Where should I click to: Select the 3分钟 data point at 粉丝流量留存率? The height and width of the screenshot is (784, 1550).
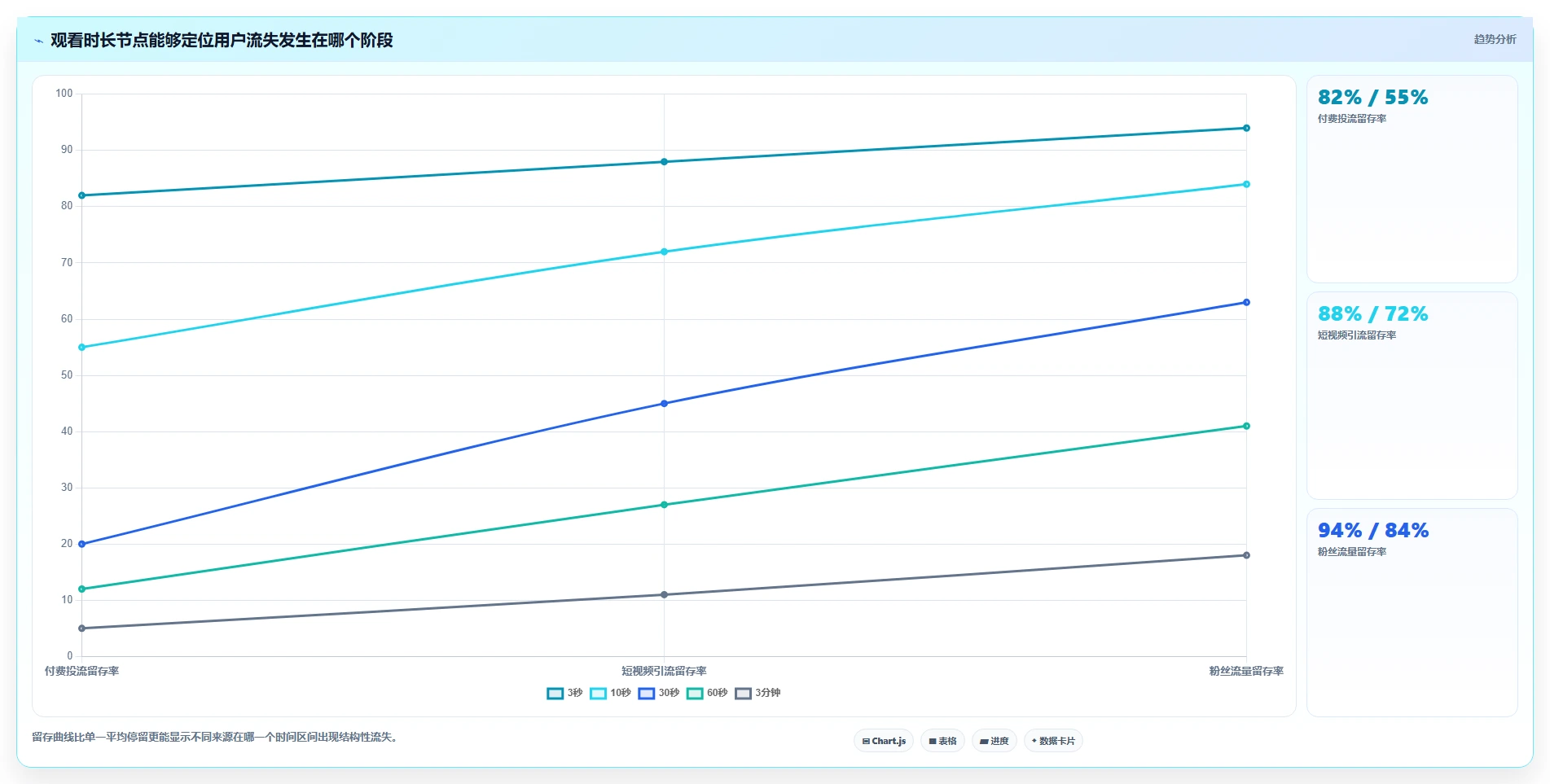point(1246,555)
